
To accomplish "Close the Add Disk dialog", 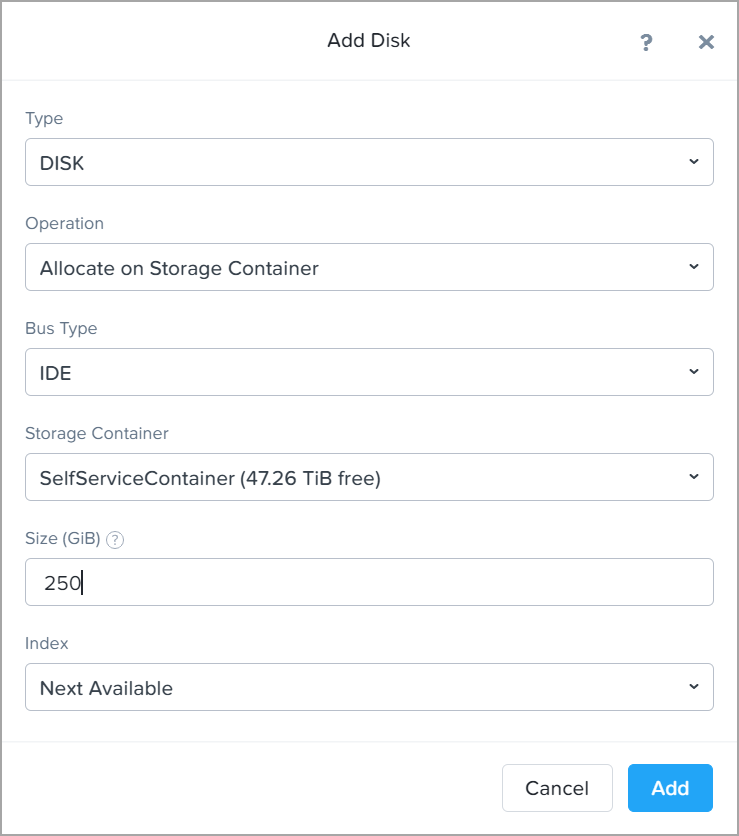I will 706,42.
